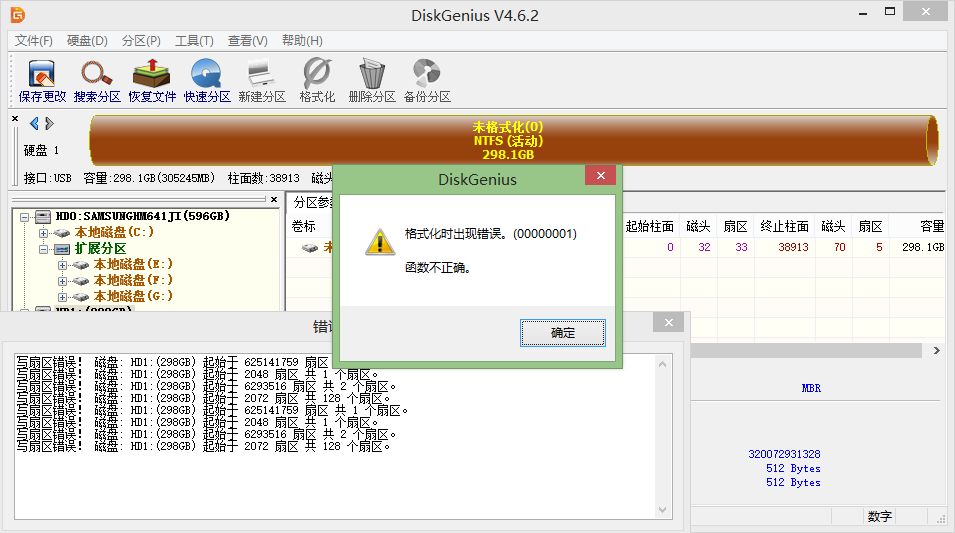Click the warning icon in error dialog
This screenshot has width=955, height=533.
coord(379,242)
